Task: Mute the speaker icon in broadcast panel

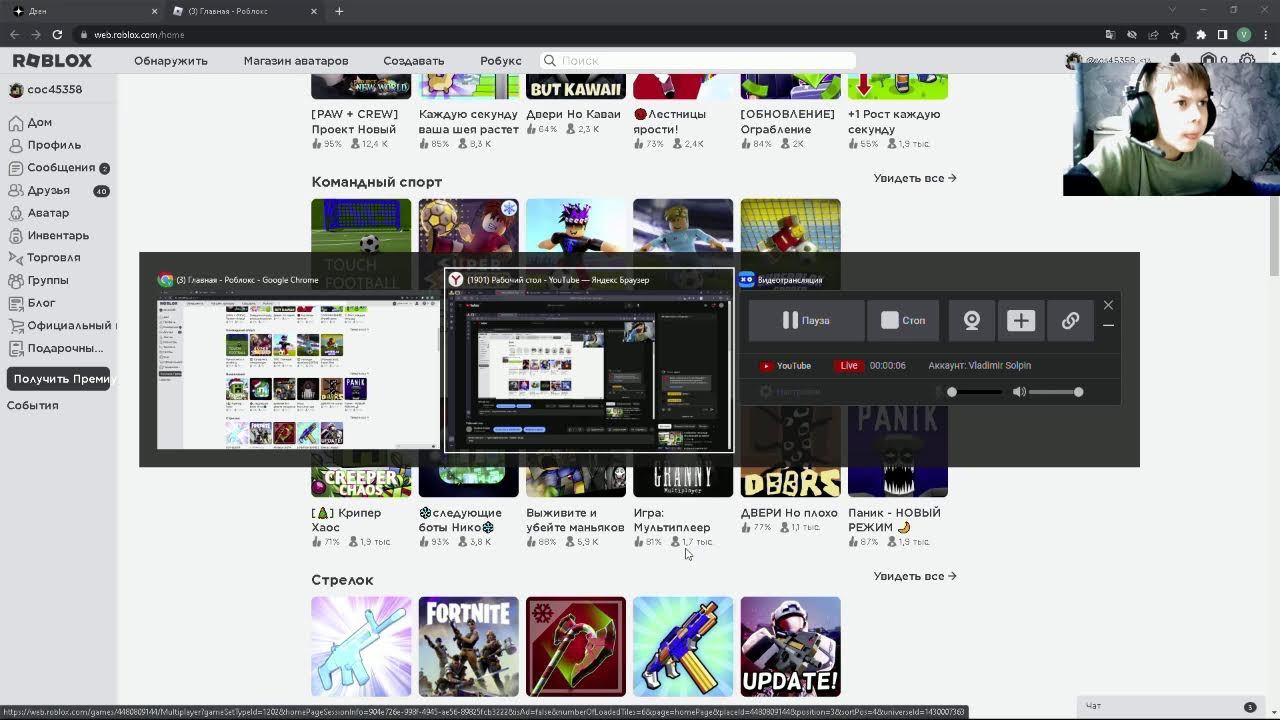Action: tap(1018, 392)
